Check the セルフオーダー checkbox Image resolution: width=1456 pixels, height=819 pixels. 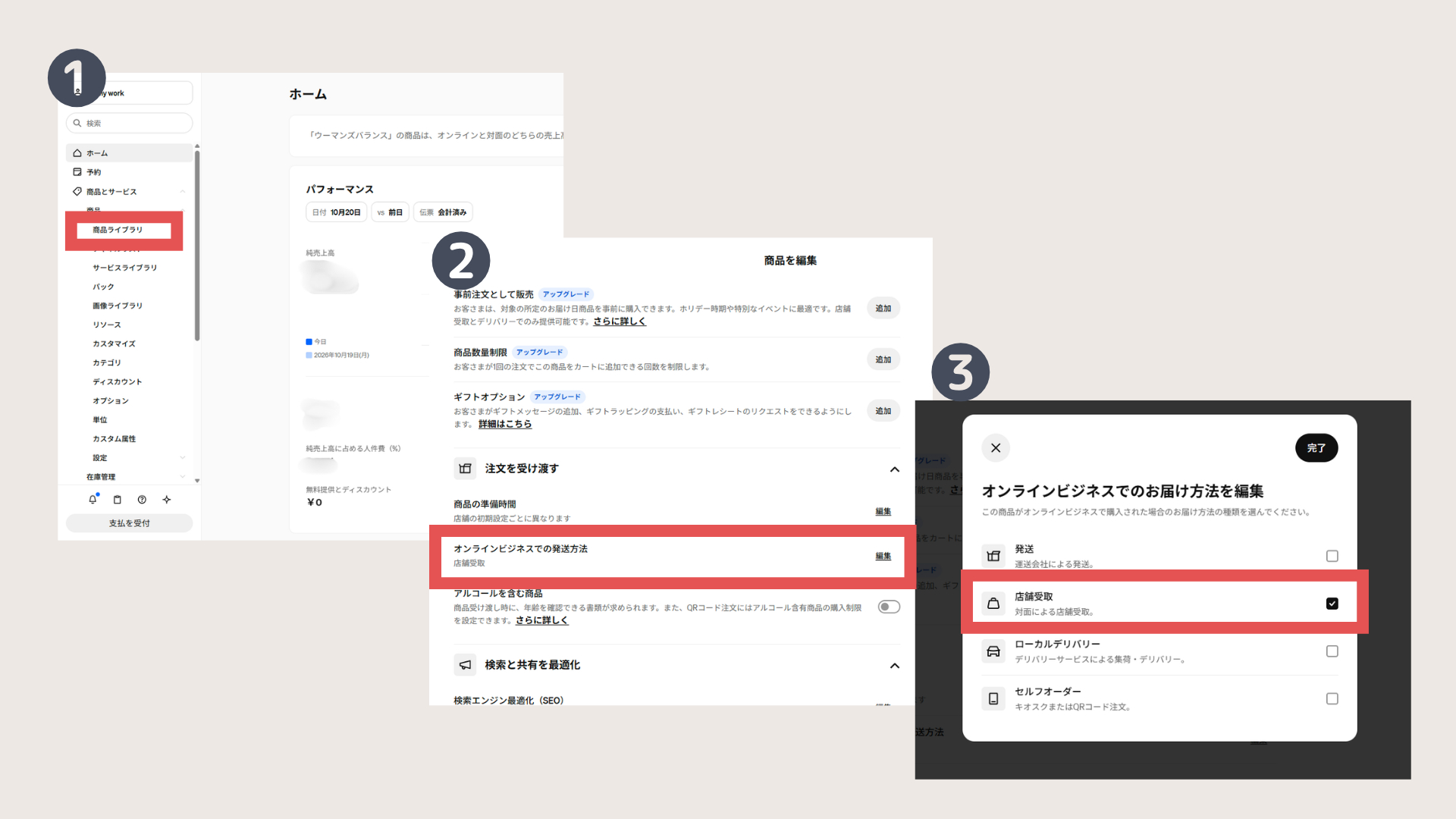1332,698
